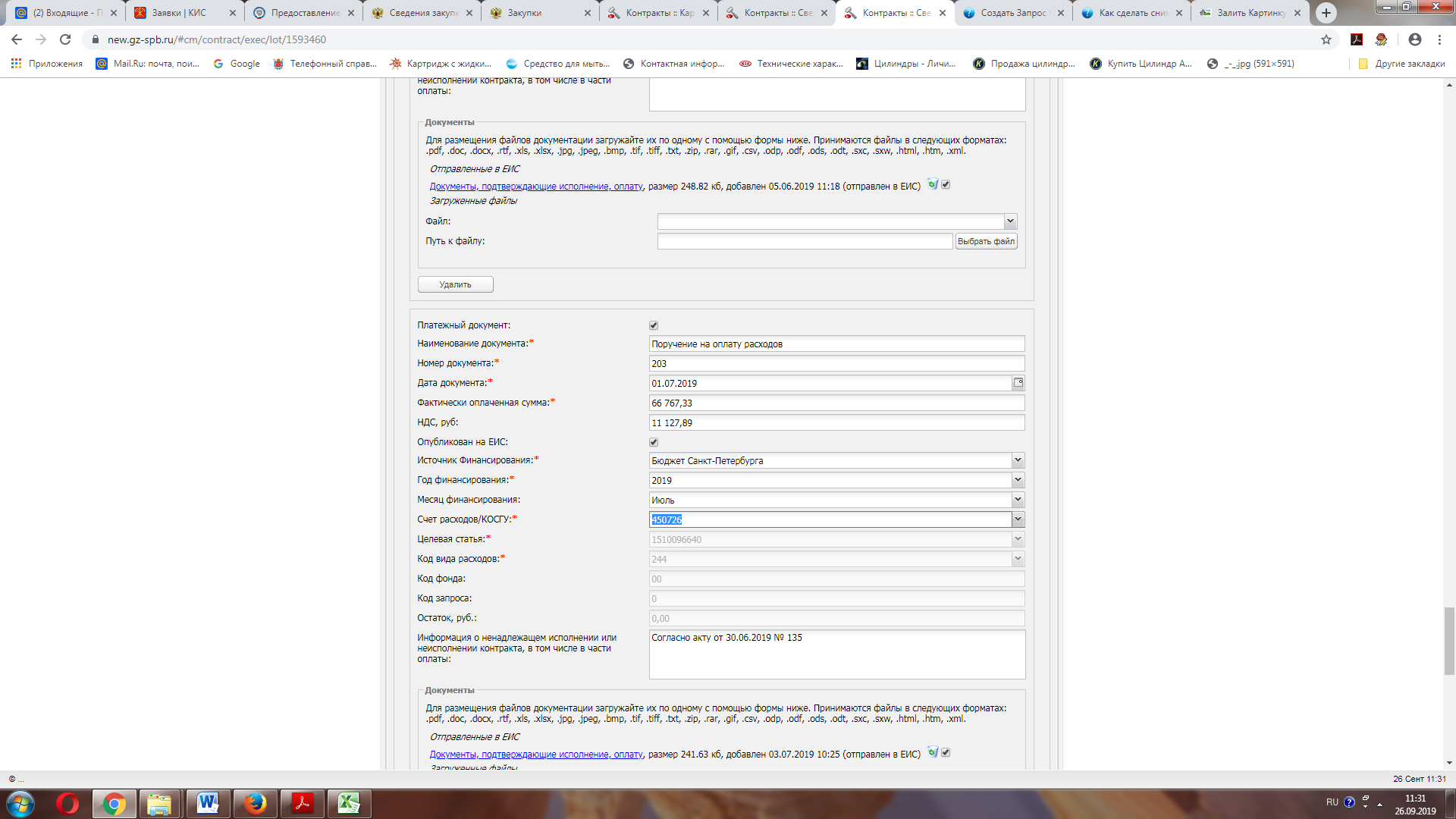Open Месяц финансирования dropdown
Image resolution: width=1456 pixels, height=819 pixels.
pos(1018,500)
